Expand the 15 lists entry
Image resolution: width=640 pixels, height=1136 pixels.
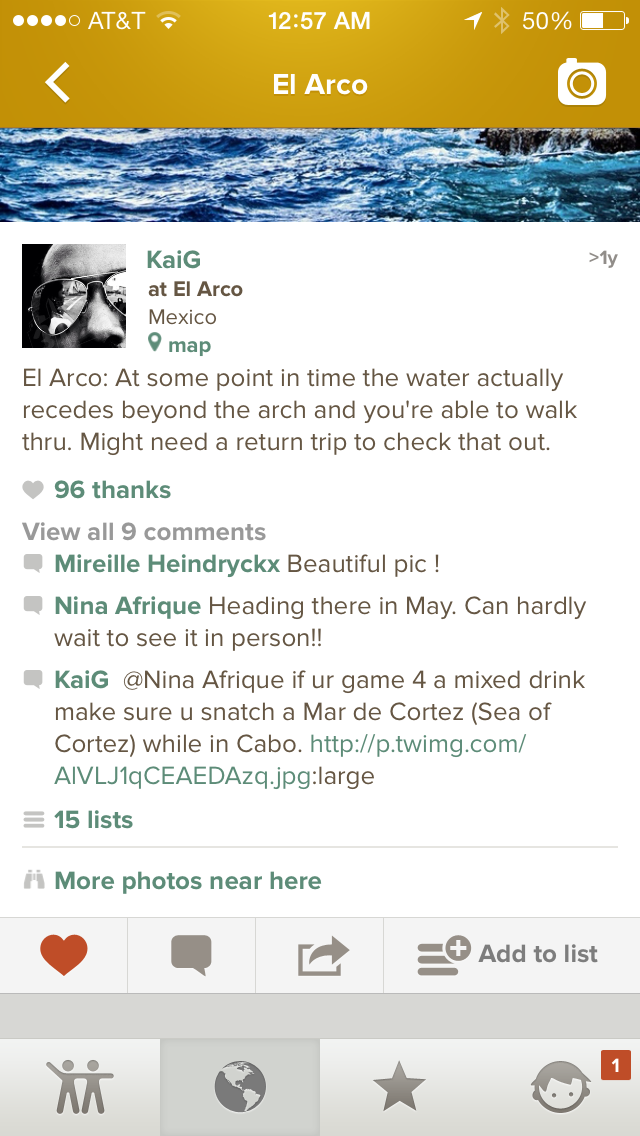coord(93,820)
